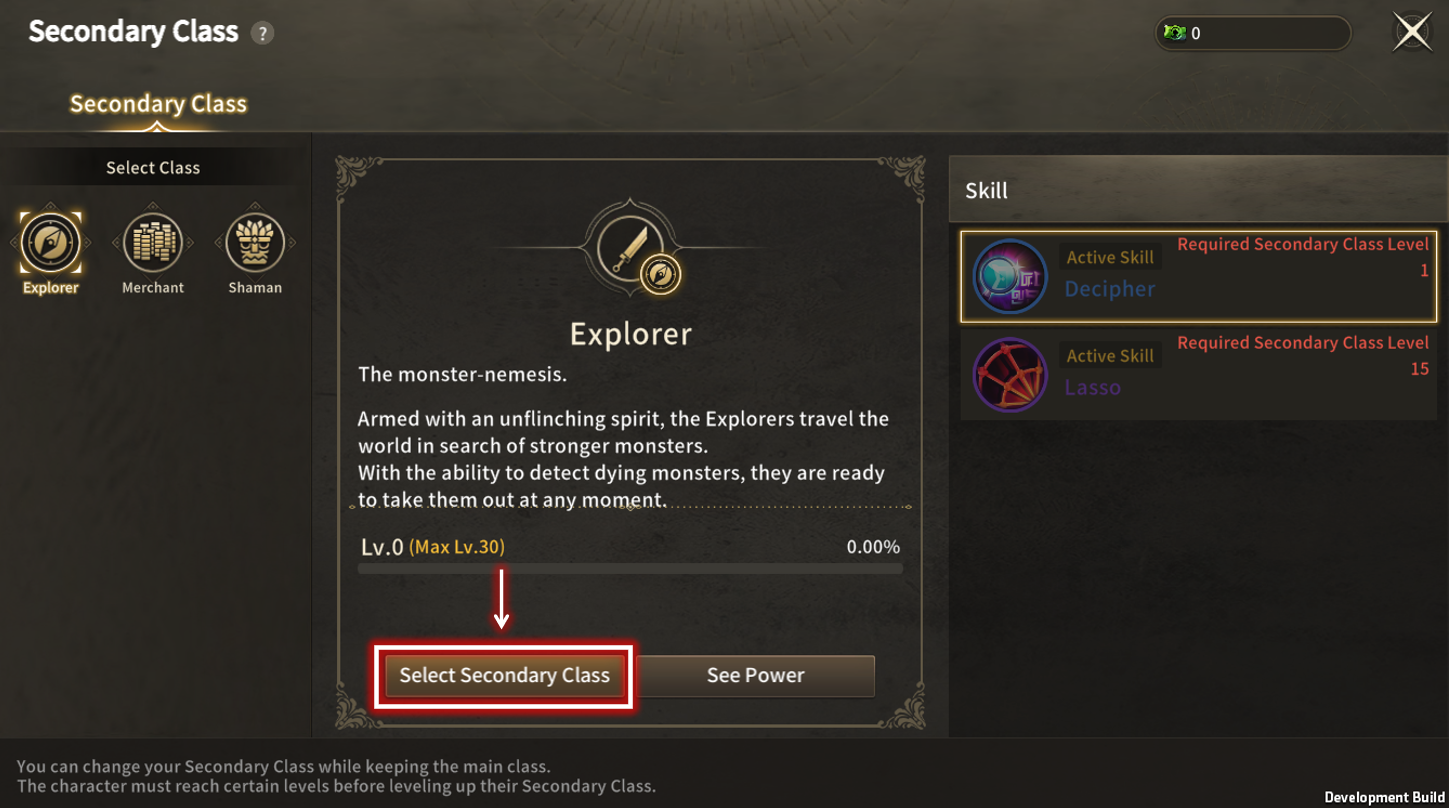Click the Lv.0 experience progress bar
1449x808 pixels.
pyautogui.click(x=630, y=569)
